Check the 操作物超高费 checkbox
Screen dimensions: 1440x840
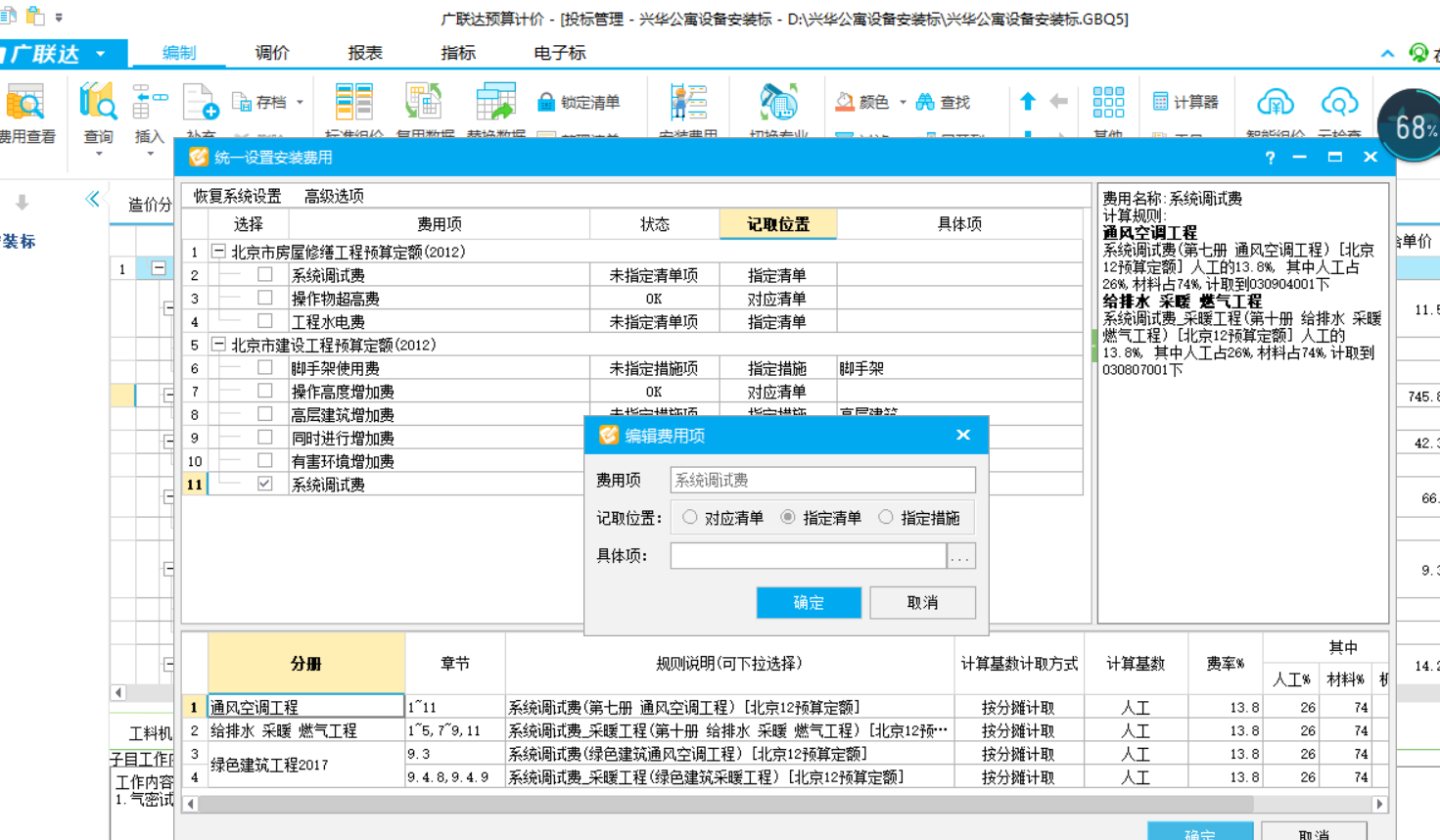(x=265, y=298)
